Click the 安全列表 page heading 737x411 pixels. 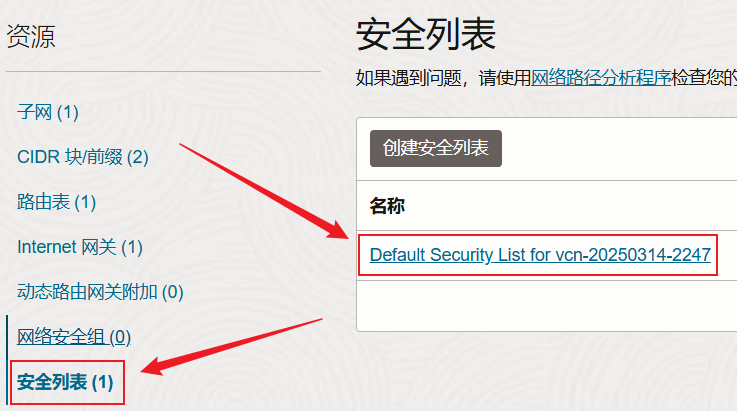[x=426, y=34]
